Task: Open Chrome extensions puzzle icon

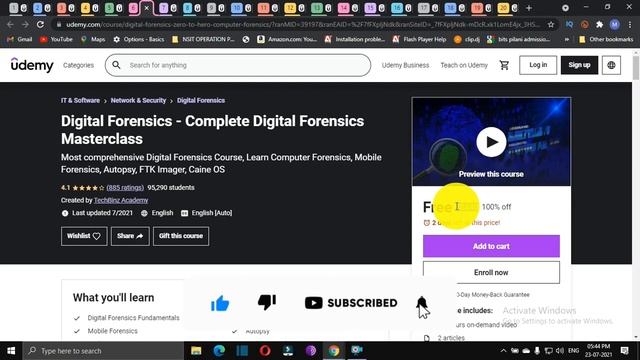Action: [x=599, y=24]
